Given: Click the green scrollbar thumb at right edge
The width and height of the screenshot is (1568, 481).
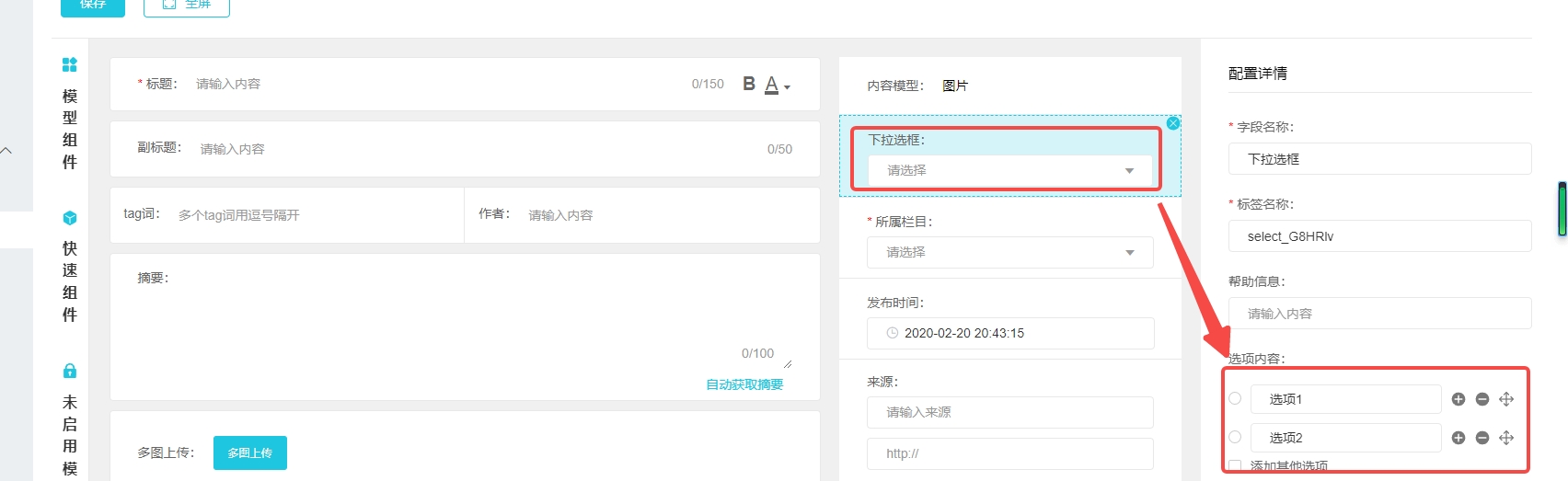Looking at the screenshot, I should click(x=1562, y=209).
